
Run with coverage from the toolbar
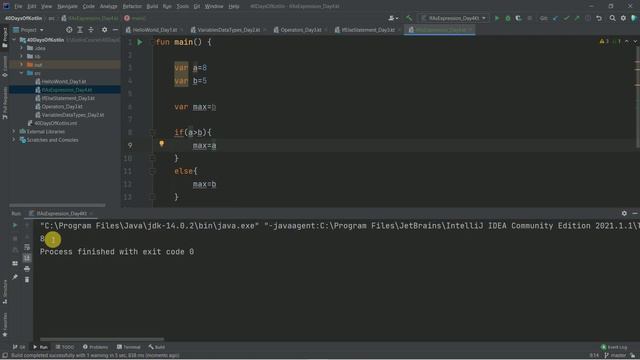pos(518,18)
